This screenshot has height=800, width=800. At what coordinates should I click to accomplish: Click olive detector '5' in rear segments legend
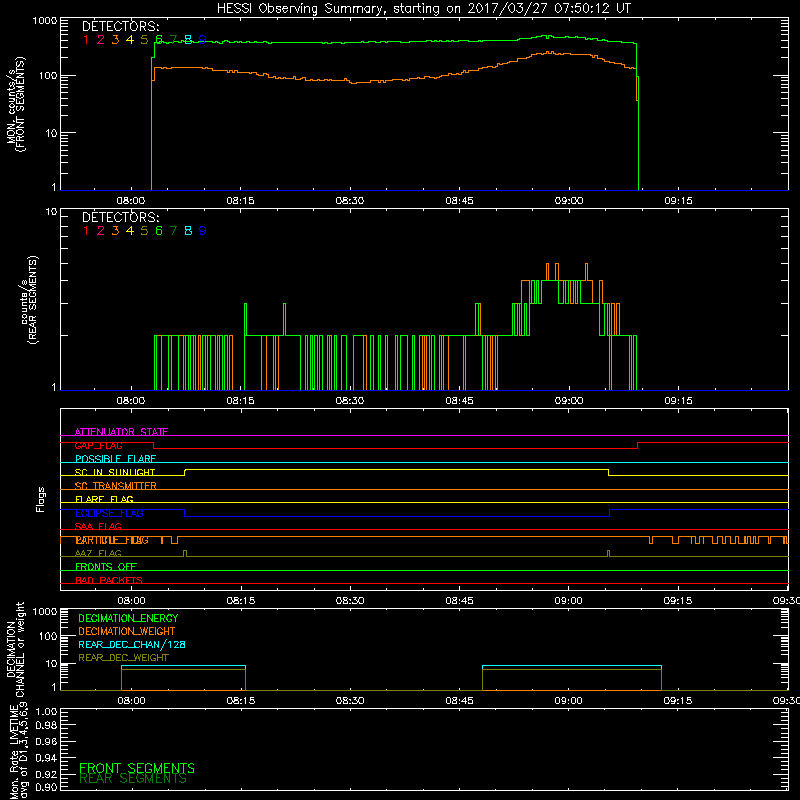coord(144,231)
